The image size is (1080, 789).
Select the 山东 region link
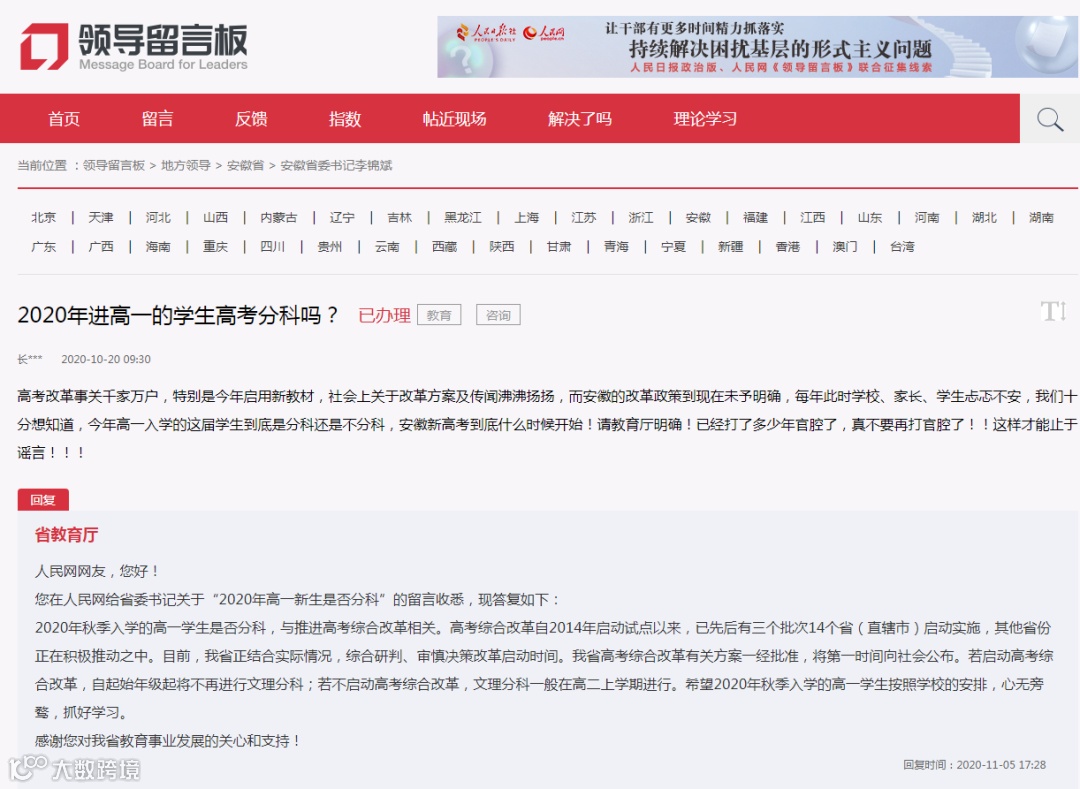point(870,218)
